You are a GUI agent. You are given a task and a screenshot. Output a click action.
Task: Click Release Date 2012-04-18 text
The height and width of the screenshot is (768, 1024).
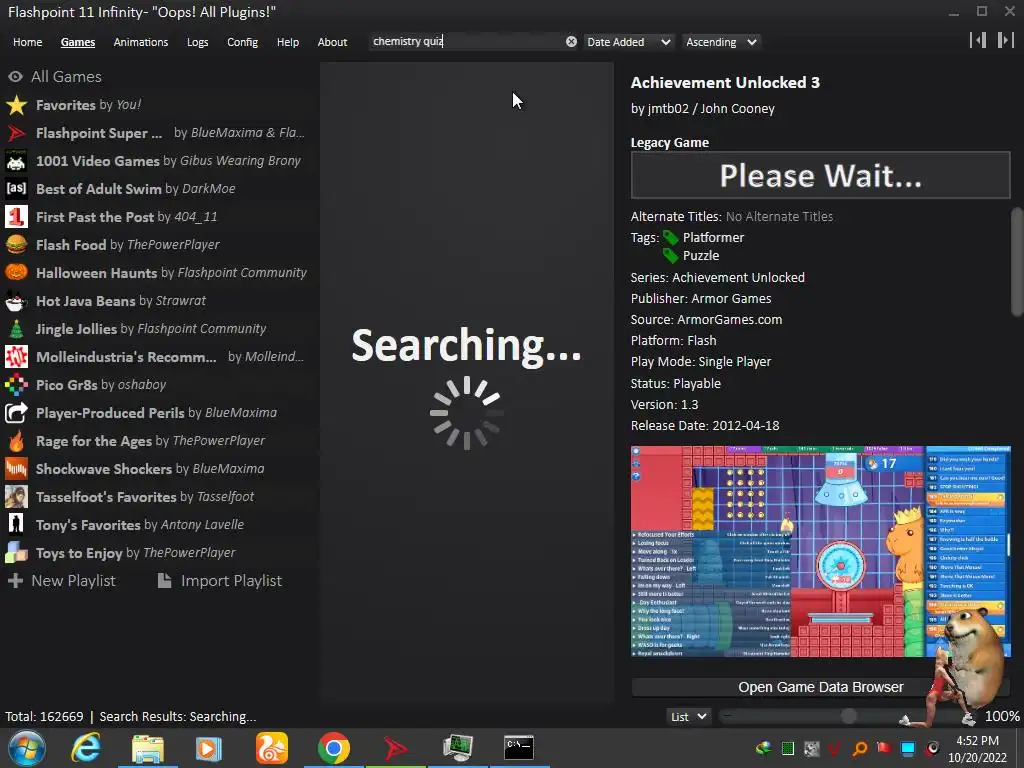point(705,425)
